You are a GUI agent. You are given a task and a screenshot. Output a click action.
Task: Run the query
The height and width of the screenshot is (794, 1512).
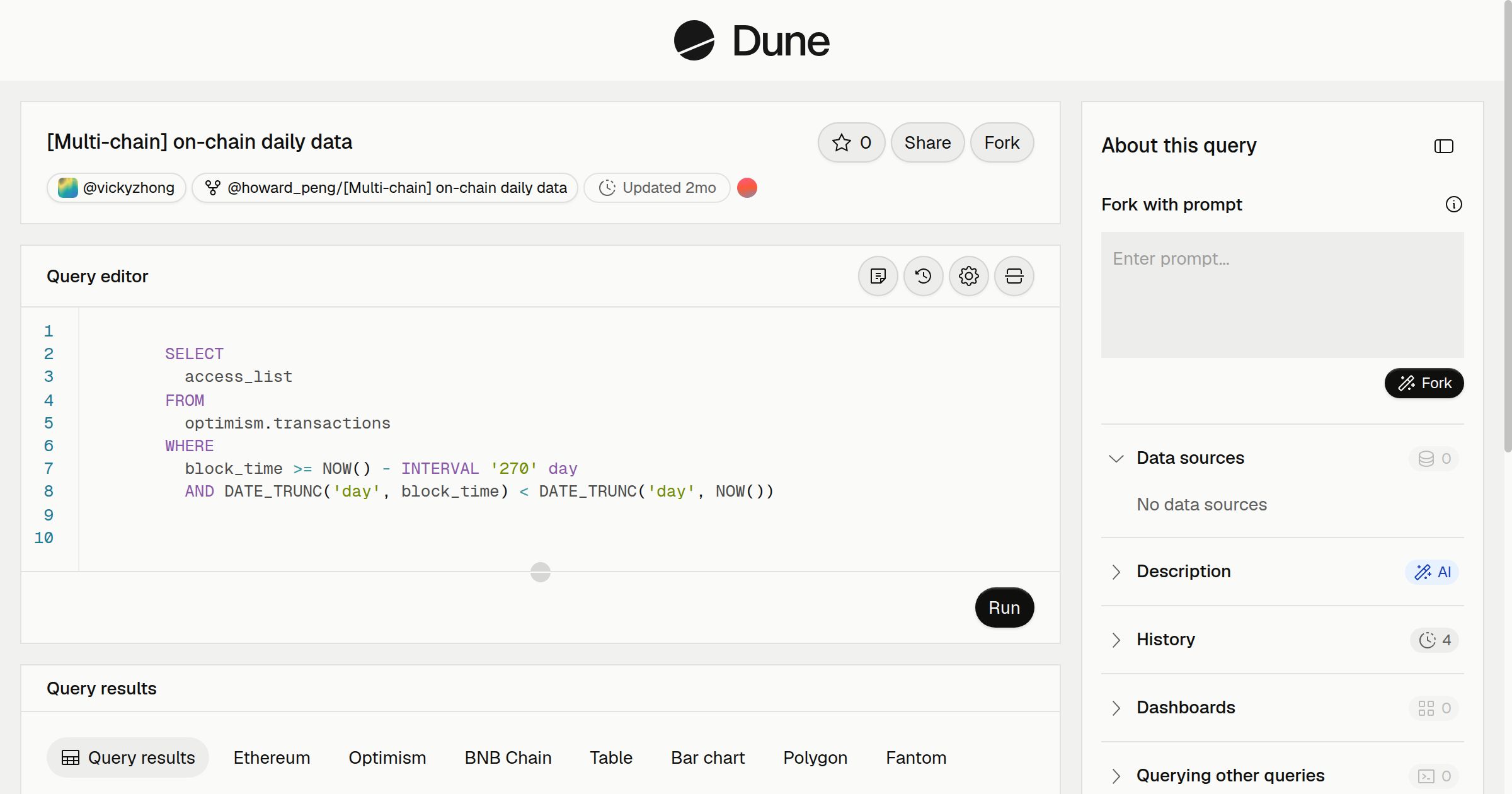click(x=1004, y=607)
